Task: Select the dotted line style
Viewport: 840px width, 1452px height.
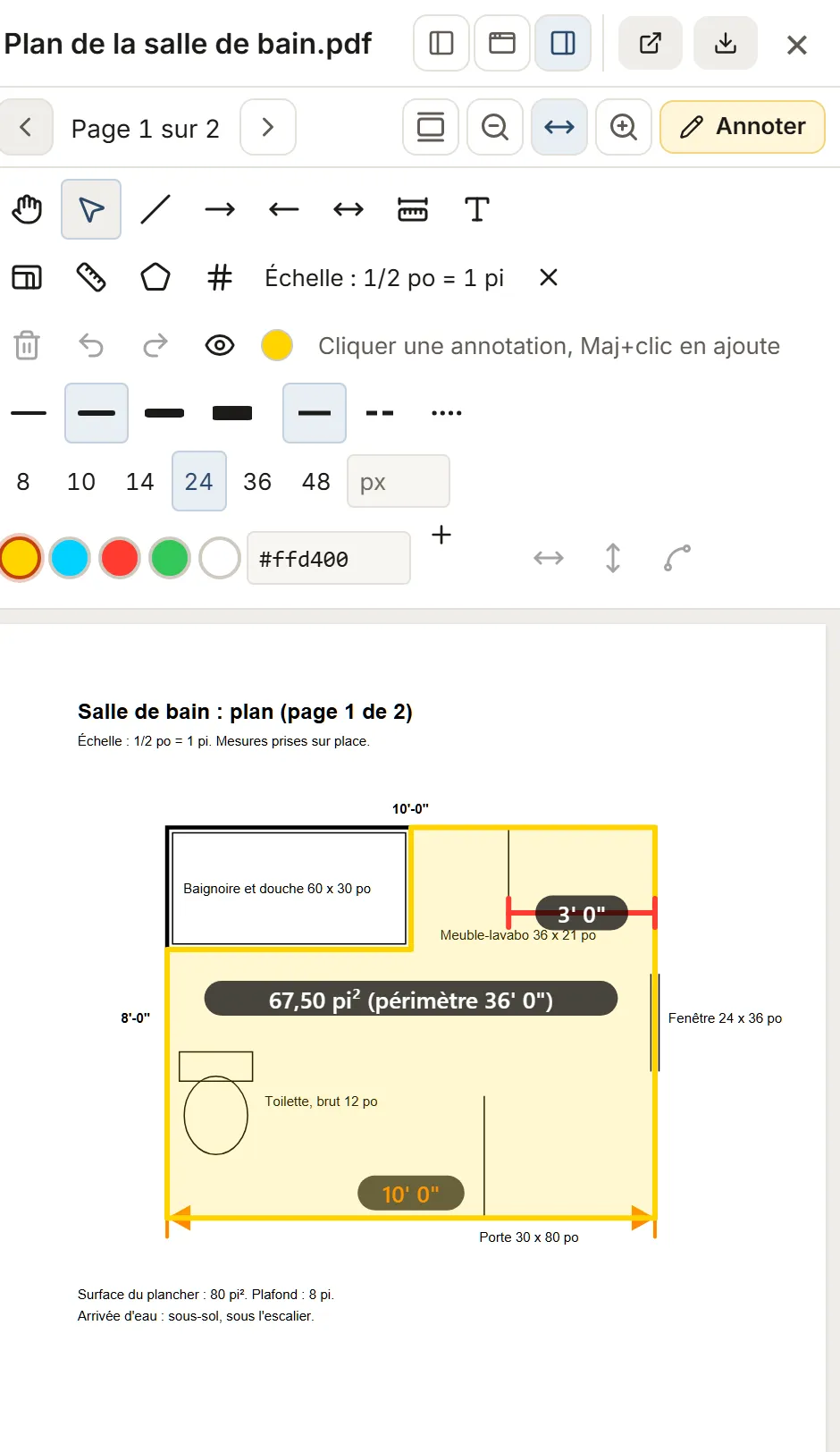Action: 447,413
